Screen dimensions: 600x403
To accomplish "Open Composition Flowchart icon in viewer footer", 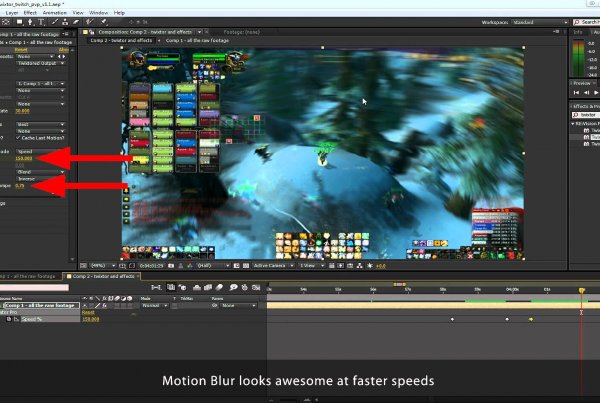I will (360, 266).
